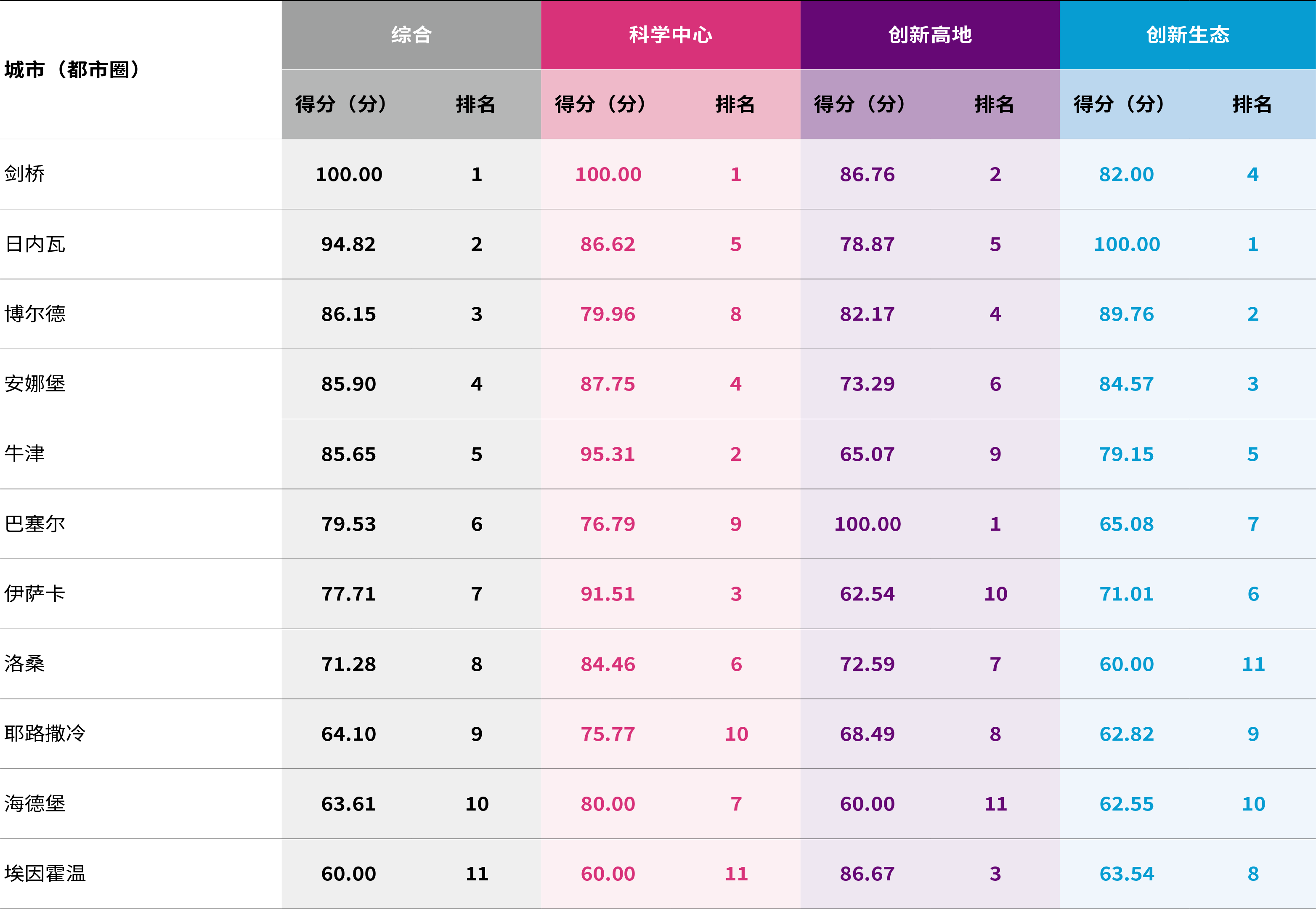
Task: Click 日内瓦's 综合 score 94.82
Action: pyautogui.click(x=348, y=245)
